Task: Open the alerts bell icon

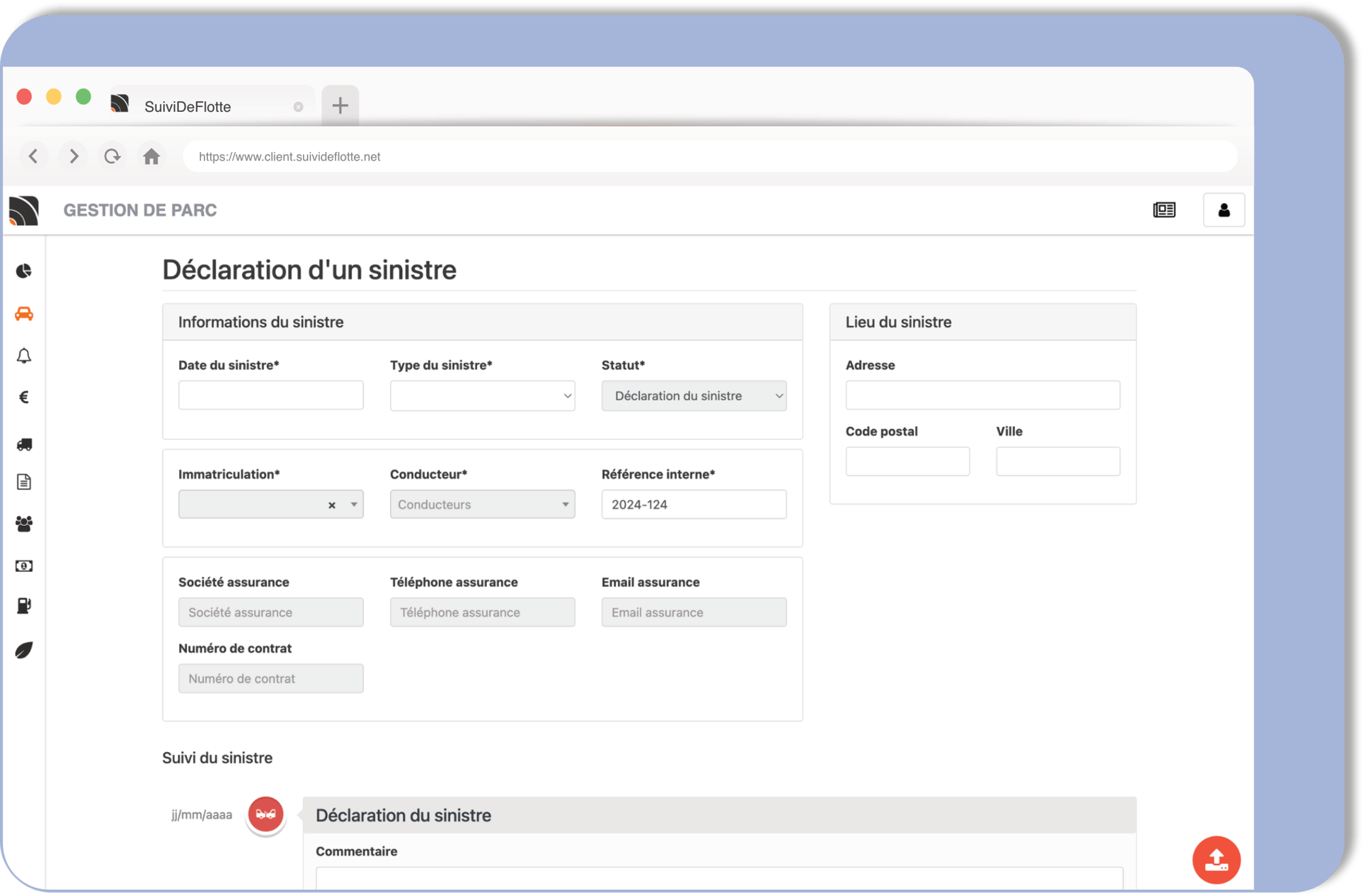Action: click(24, 356)
